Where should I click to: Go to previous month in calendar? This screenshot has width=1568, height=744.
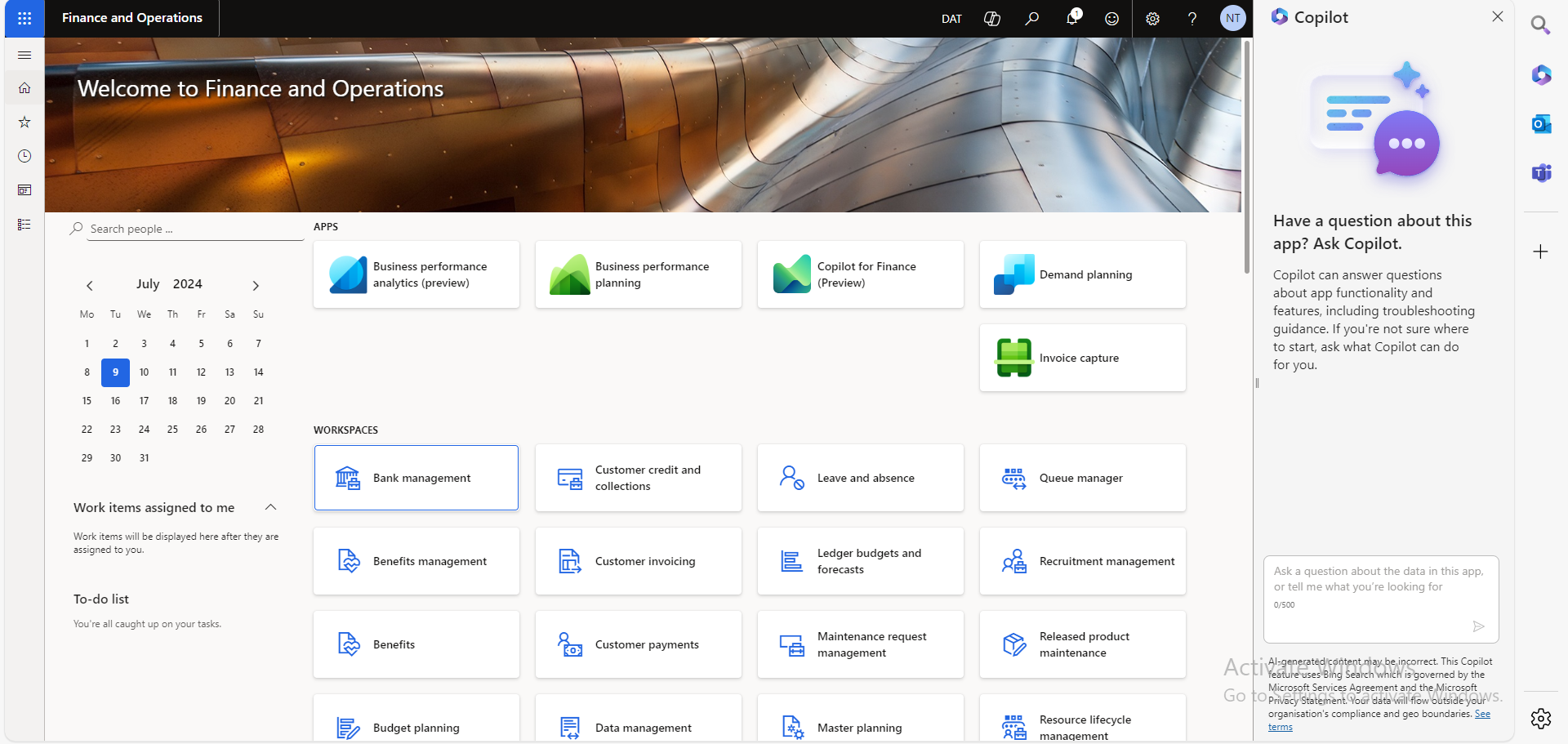(x=90, y=285)
